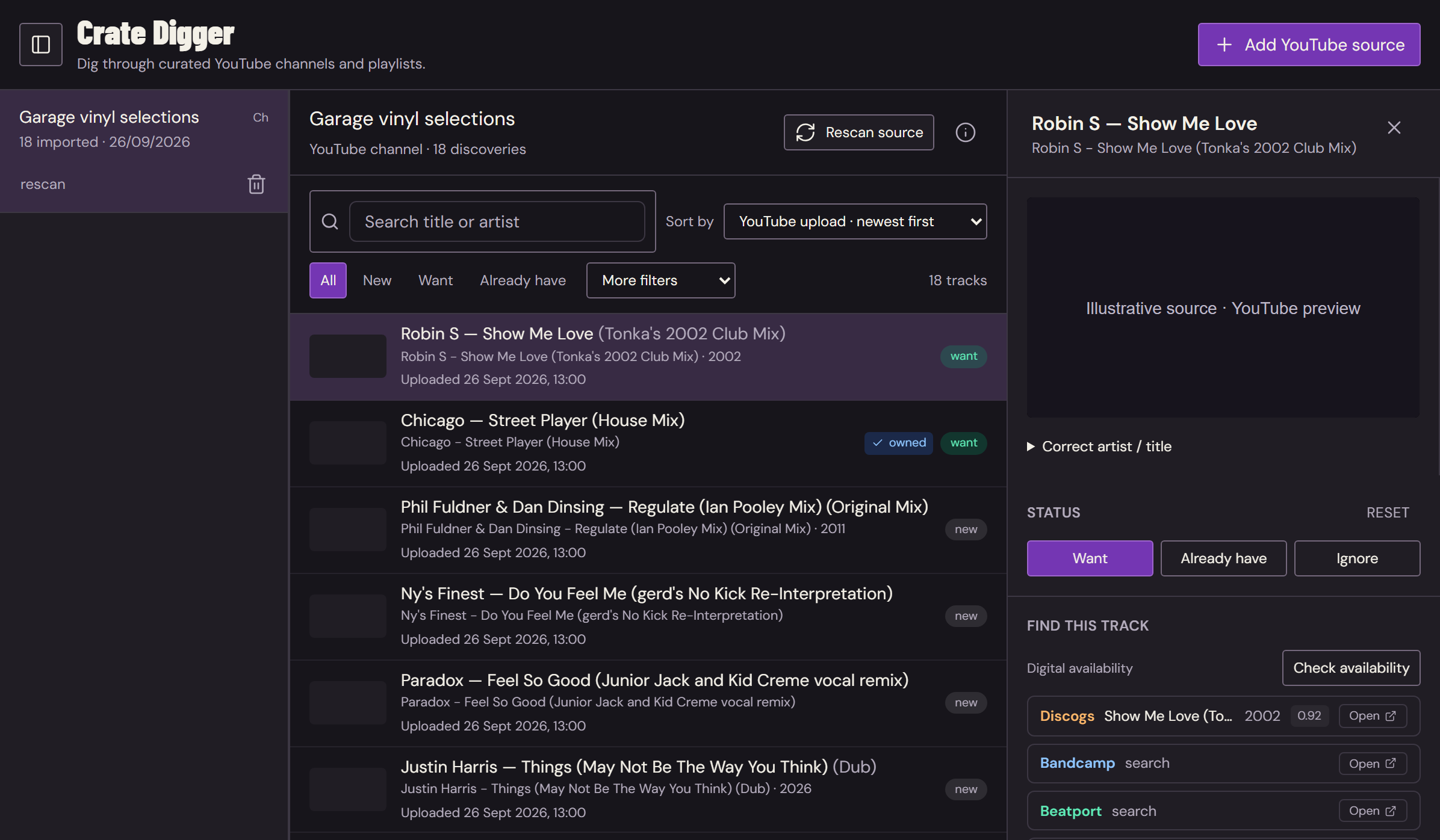Screen dimensions: 1440x840
Task: Click new badge on Phil Fuldner row
Action: coord(966,530)
